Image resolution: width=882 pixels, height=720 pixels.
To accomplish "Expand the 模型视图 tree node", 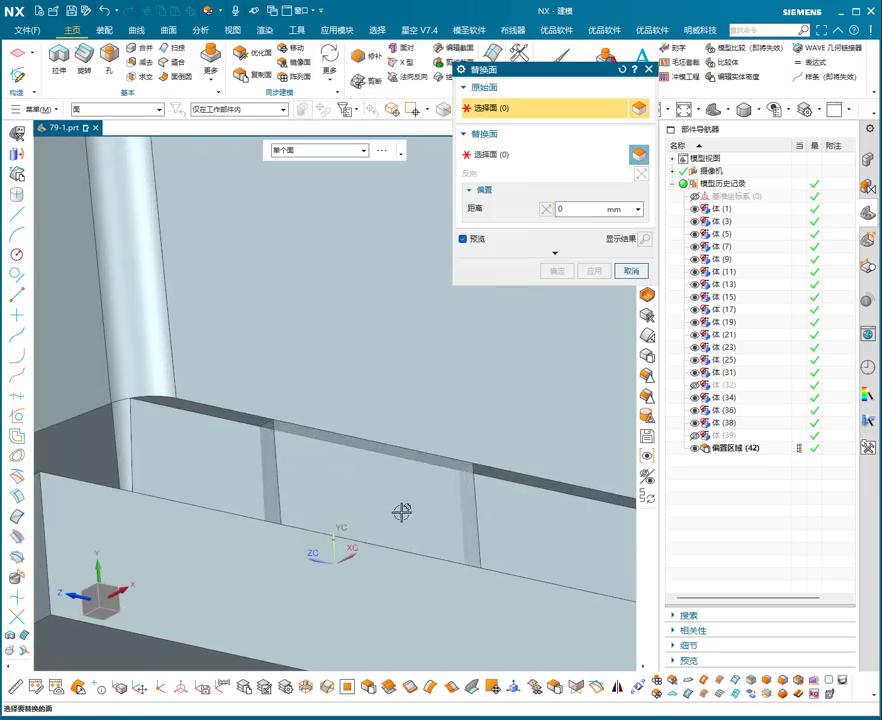I will 673,159.
